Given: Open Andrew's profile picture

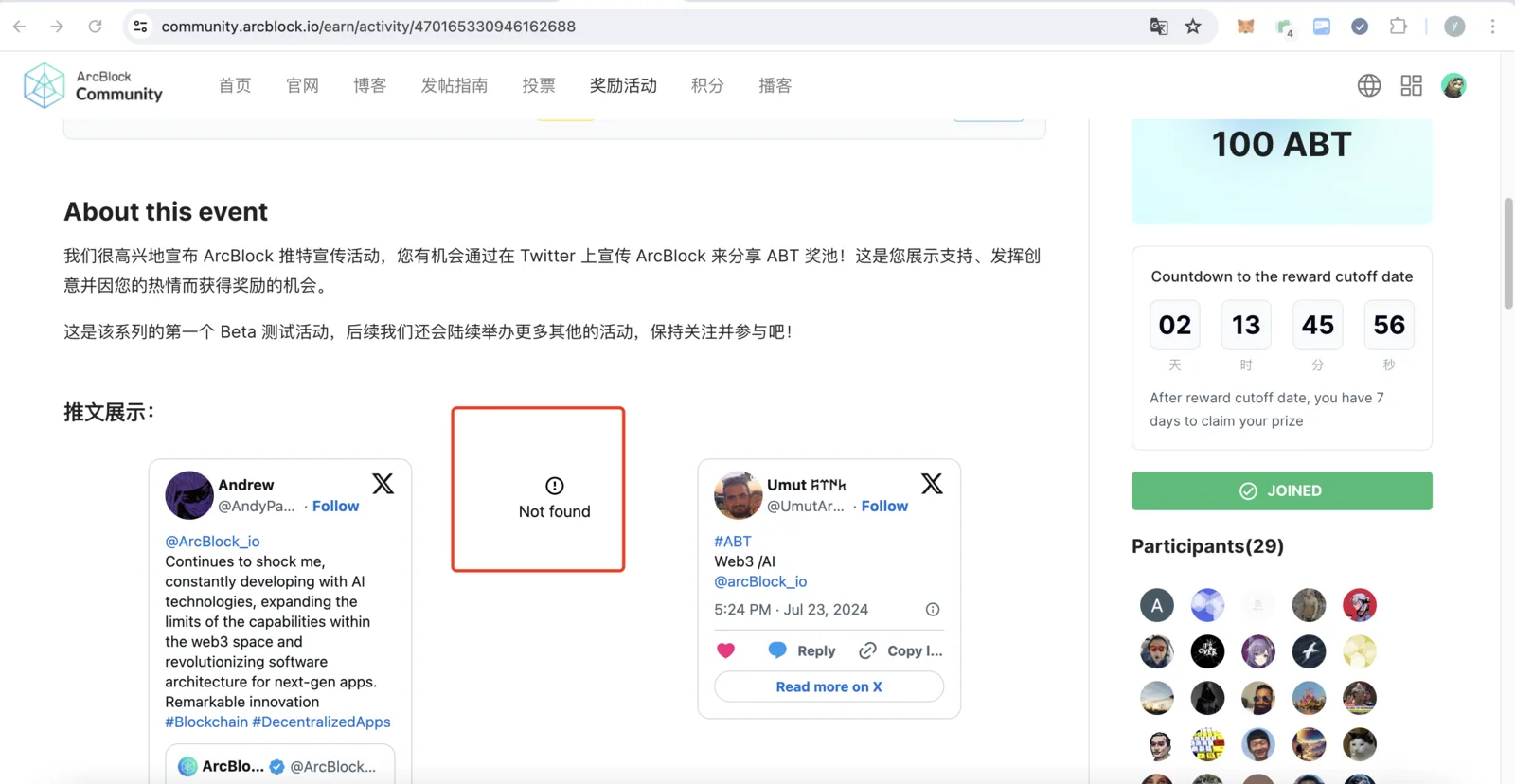Looking at the screenshot, I should tap(188, 495).
